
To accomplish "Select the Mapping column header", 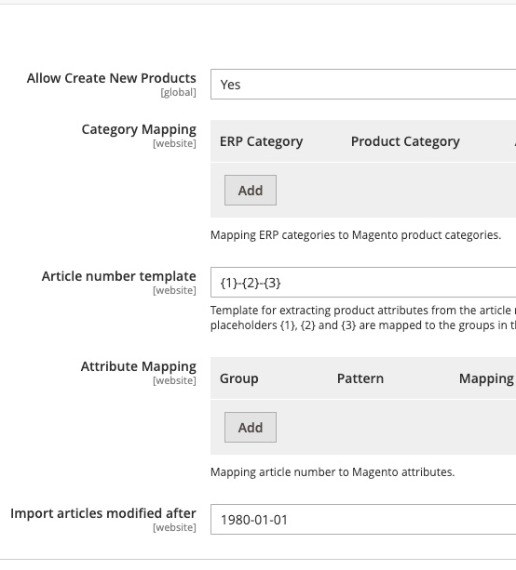I will pos(487,378).
